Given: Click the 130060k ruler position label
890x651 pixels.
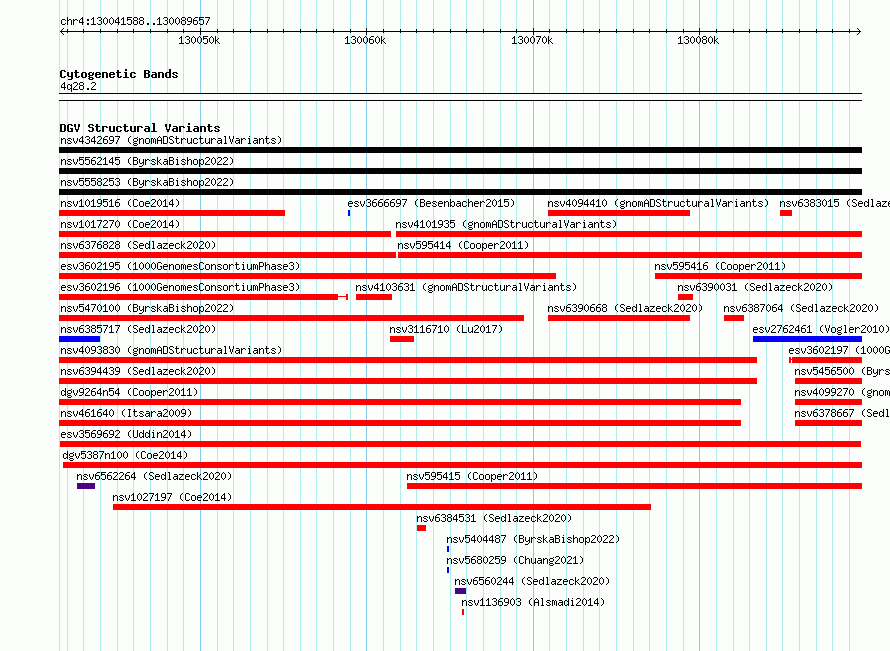Looking at the screenshot, I should (x=365, y=40).
